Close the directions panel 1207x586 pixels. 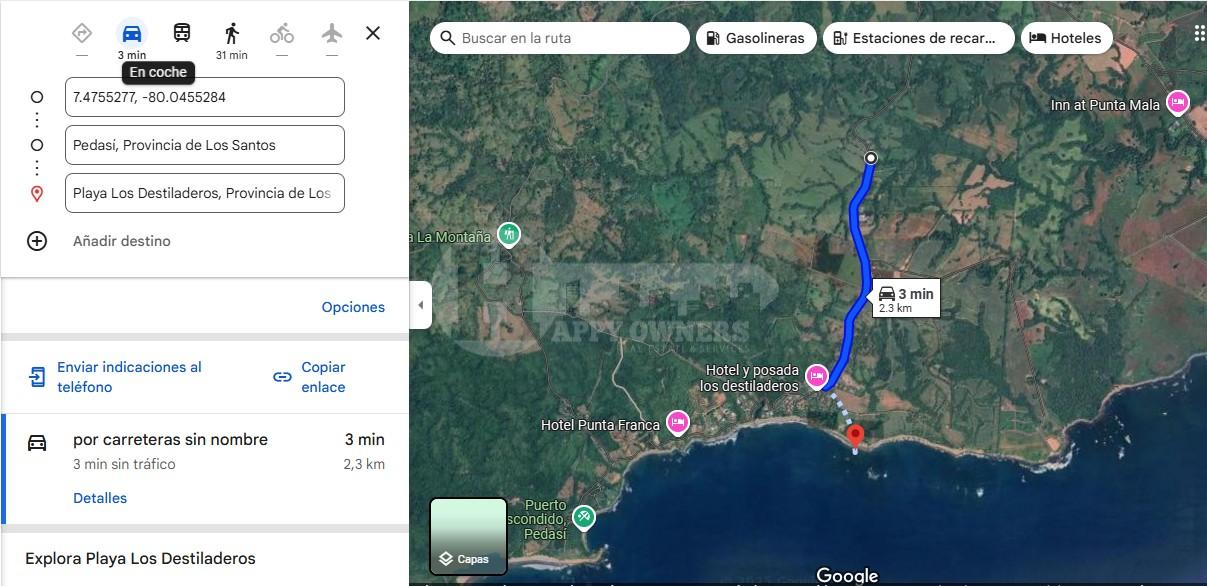[373, 33]
